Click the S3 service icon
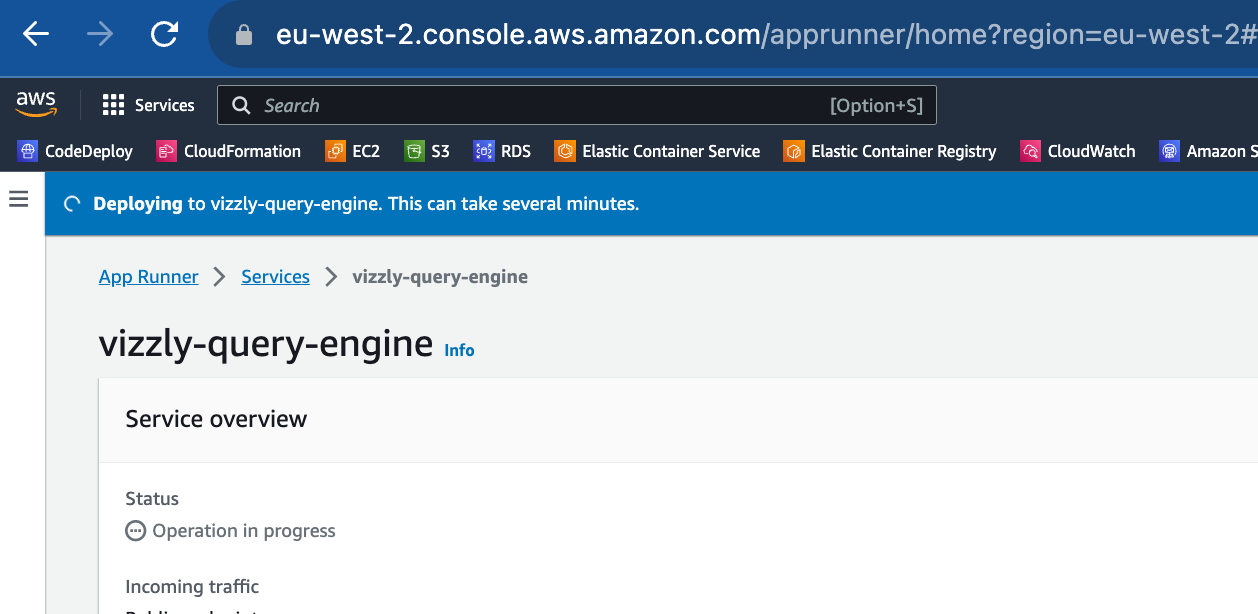Image resolution: width=1258 pixels, height=614 pixels. (414, 151)
